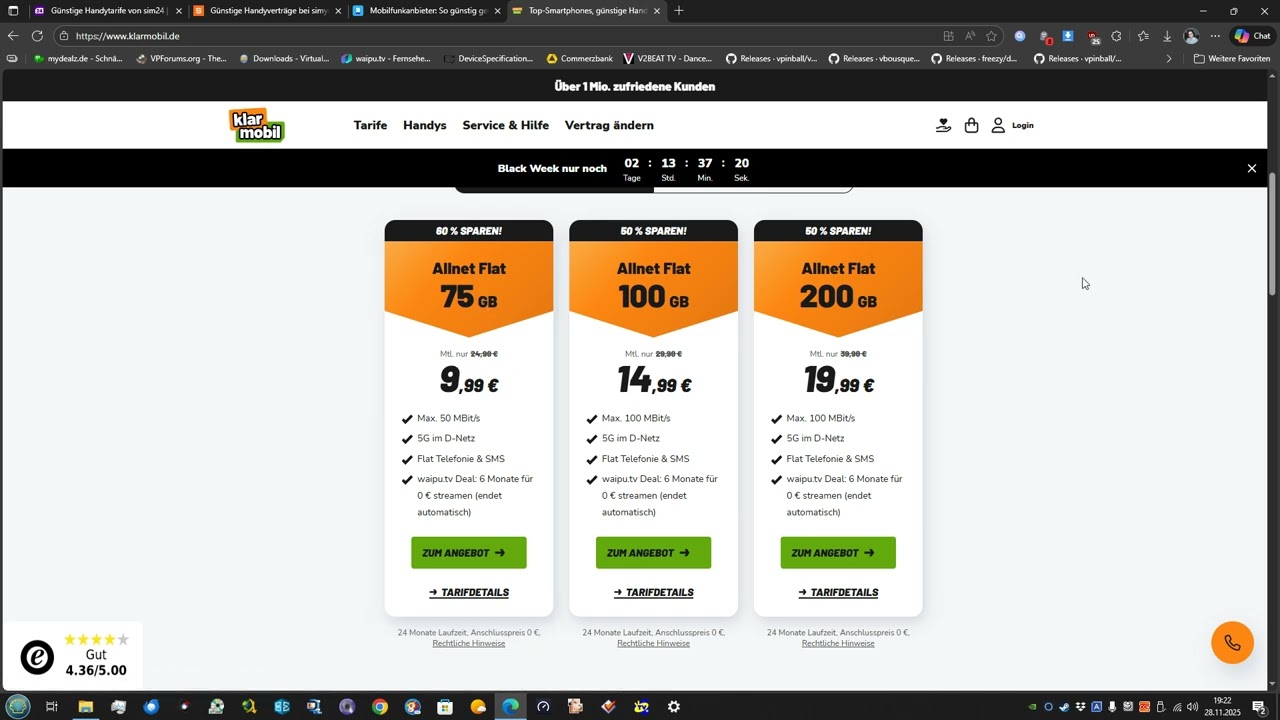Click the blue download extension icon
This screenshot has width=1280, height=720.
point(1068,36)
